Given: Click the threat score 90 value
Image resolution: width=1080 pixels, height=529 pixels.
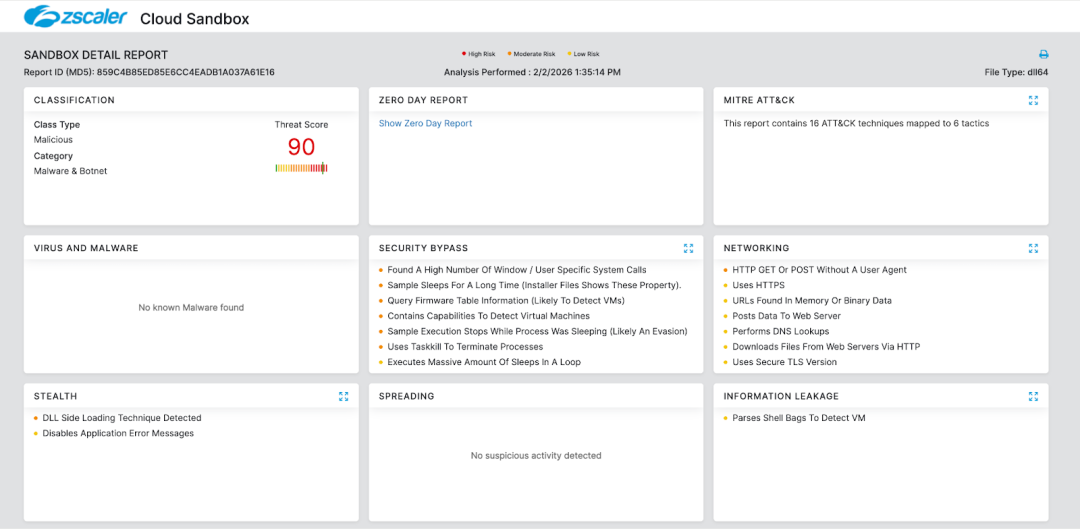Looking at the screenshot, I should (x=301, y=147).
